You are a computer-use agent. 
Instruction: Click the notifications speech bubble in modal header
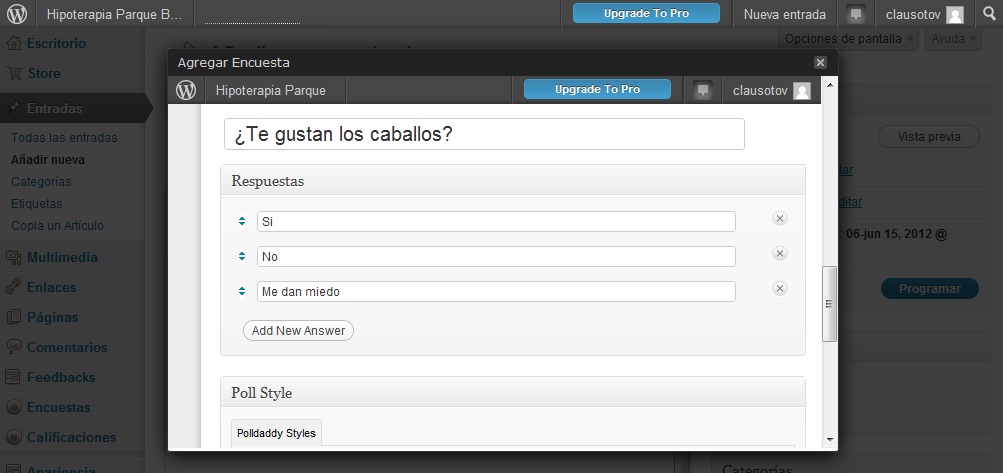(x=703, y=90)
